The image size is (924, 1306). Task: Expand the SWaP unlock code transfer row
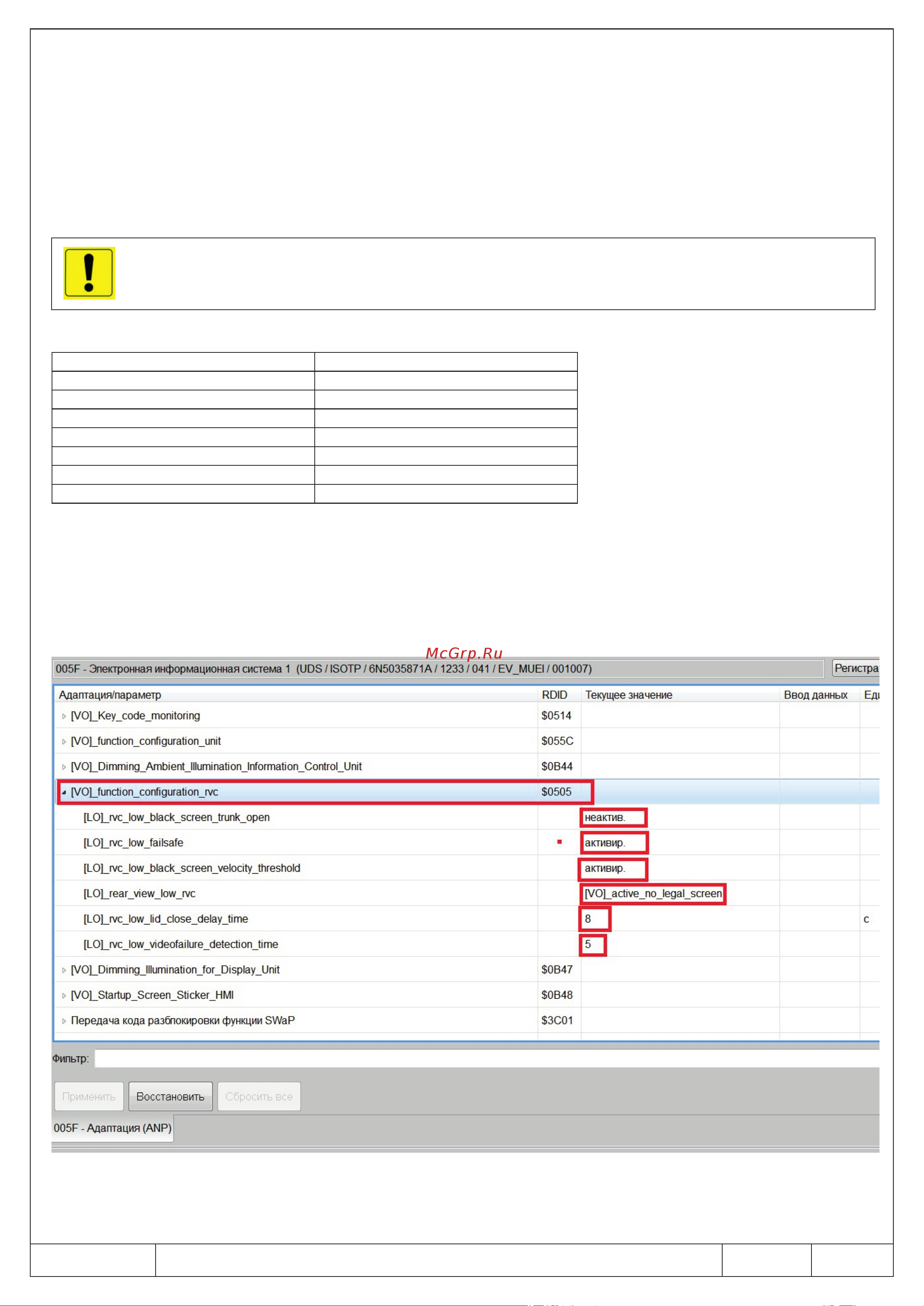click(x=64, y=1021)
